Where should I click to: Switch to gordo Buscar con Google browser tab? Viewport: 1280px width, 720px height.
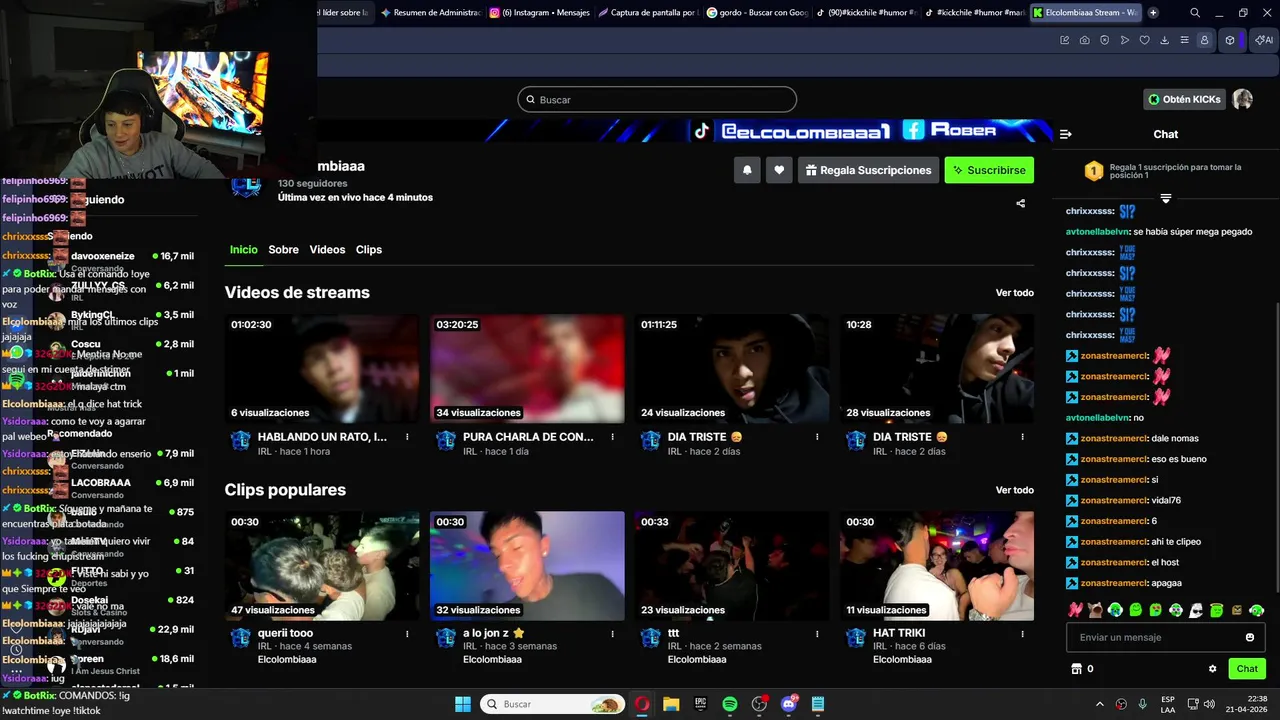click(x=756, y=13)
